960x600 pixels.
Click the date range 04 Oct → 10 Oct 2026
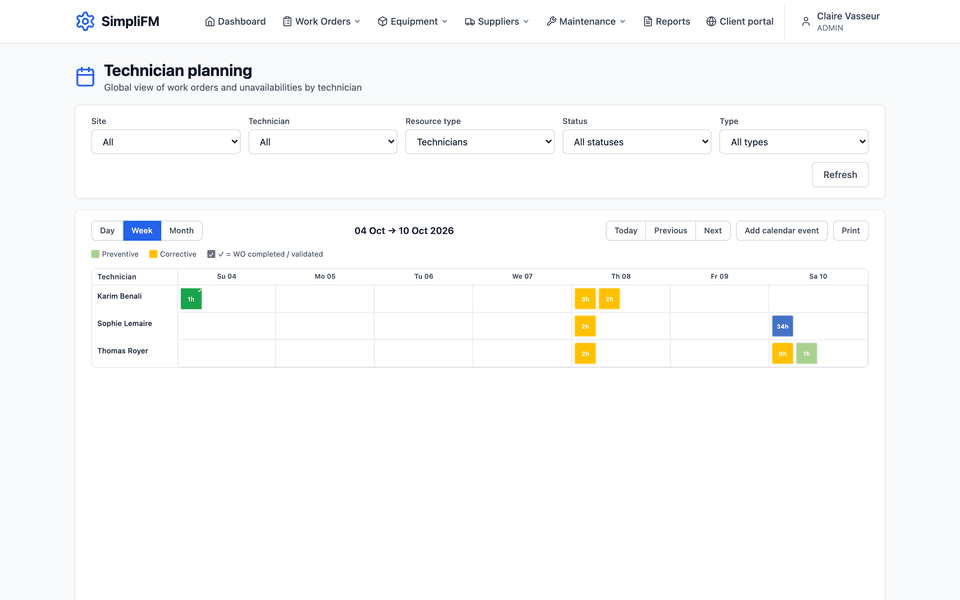point(404,231)
